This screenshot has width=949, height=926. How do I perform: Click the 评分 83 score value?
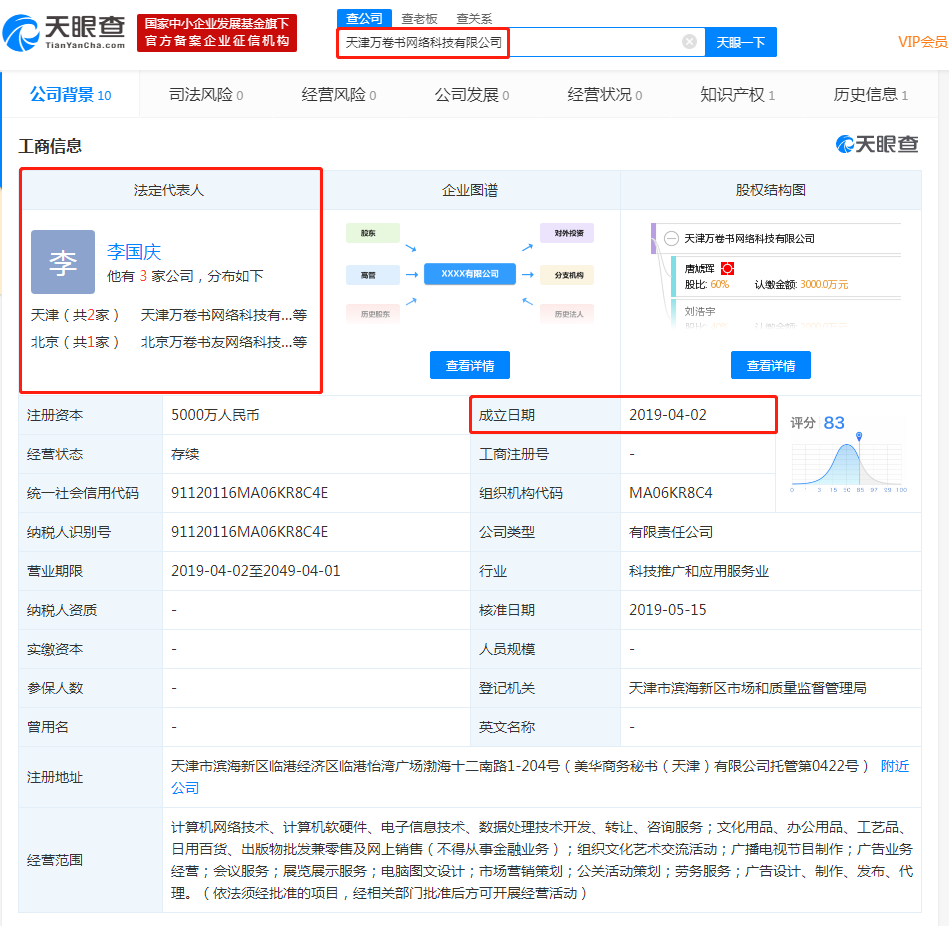coord(833,422)
